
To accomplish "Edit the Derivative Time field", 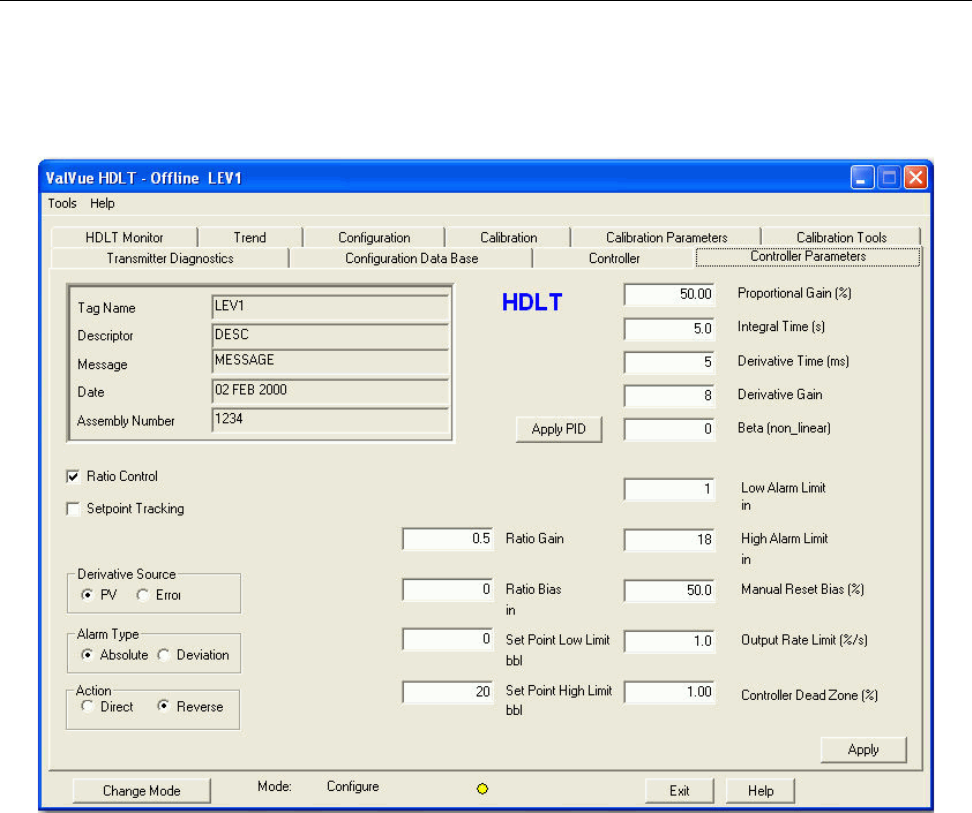I will pyautogui.click(x=669, y=362).
